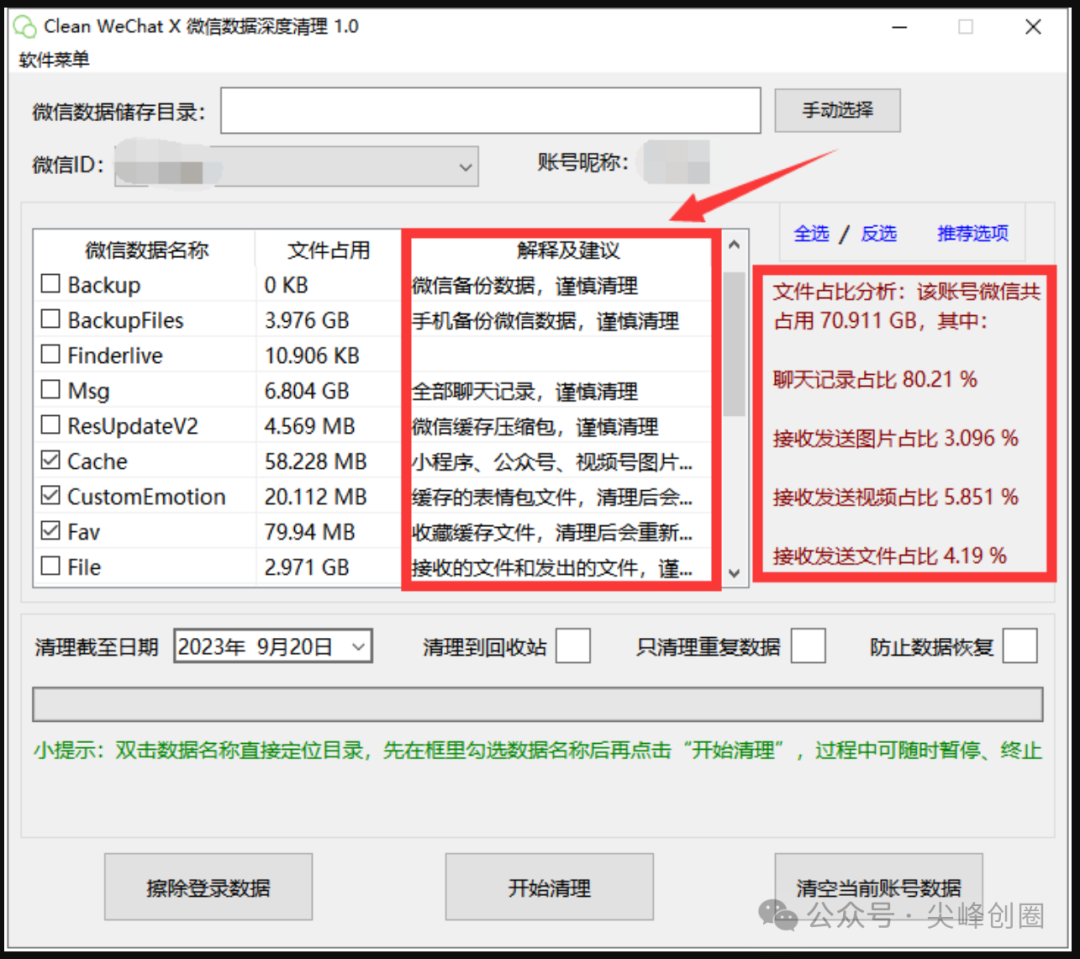Click the 58.228 MB size cell
This screenshot has height=959, width=1080.
click(x=315, y=461)
